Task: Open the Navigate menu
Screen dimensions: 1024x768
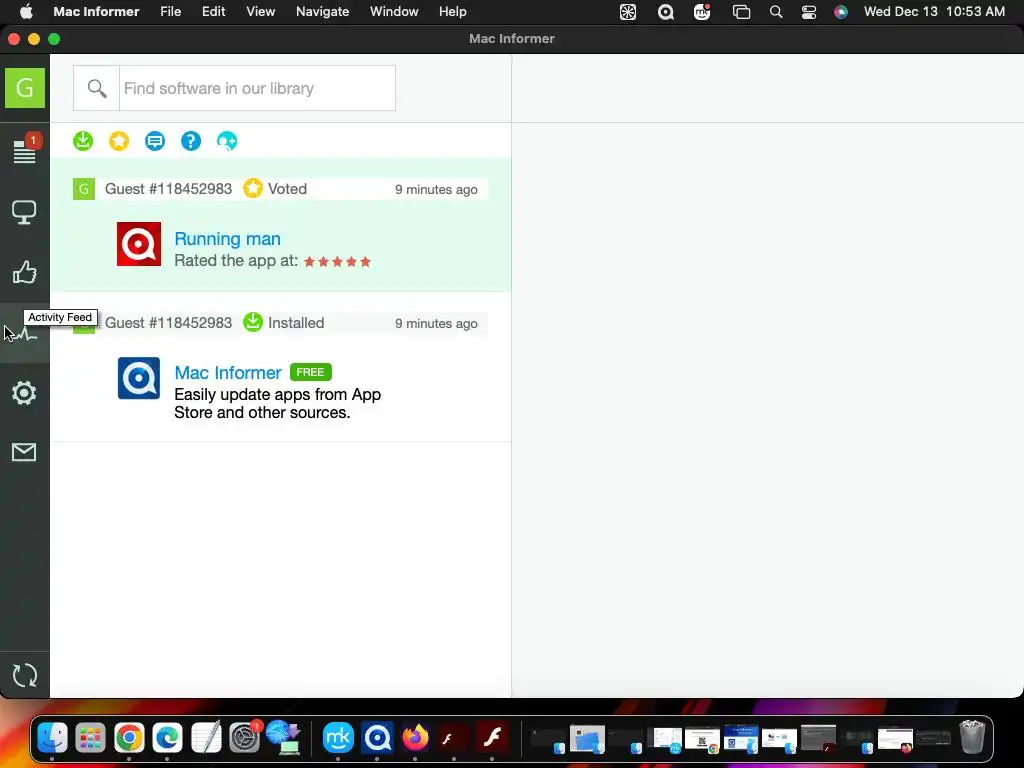Action: click(x=323, y=12)
